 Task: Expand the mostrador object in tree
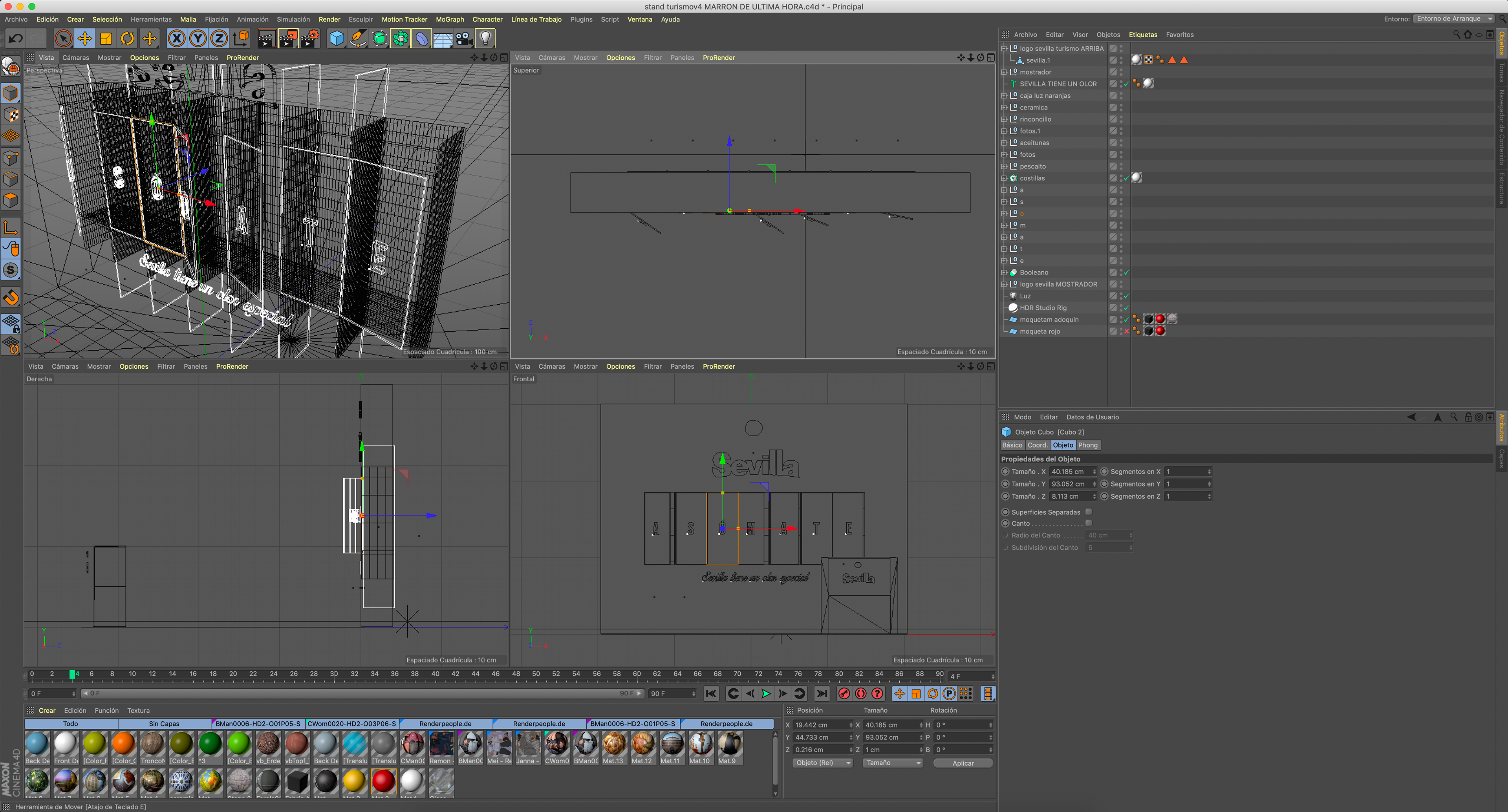[1005, 72]
